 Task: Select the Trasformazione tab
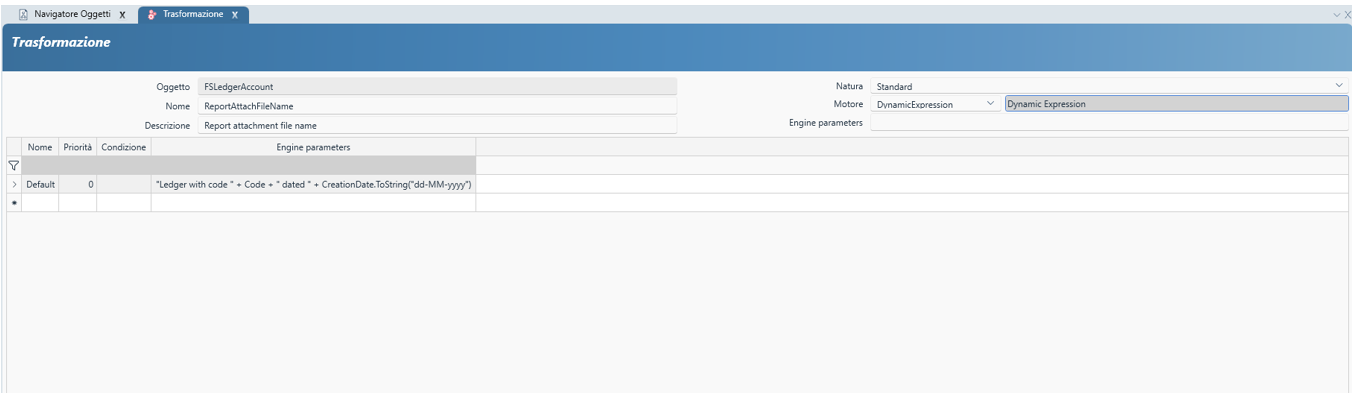192,15
